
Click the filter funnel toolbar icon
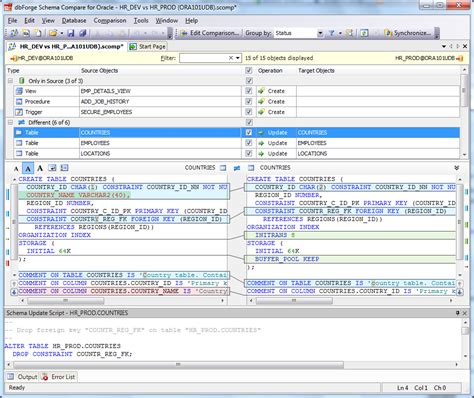(x=331, y=33)
